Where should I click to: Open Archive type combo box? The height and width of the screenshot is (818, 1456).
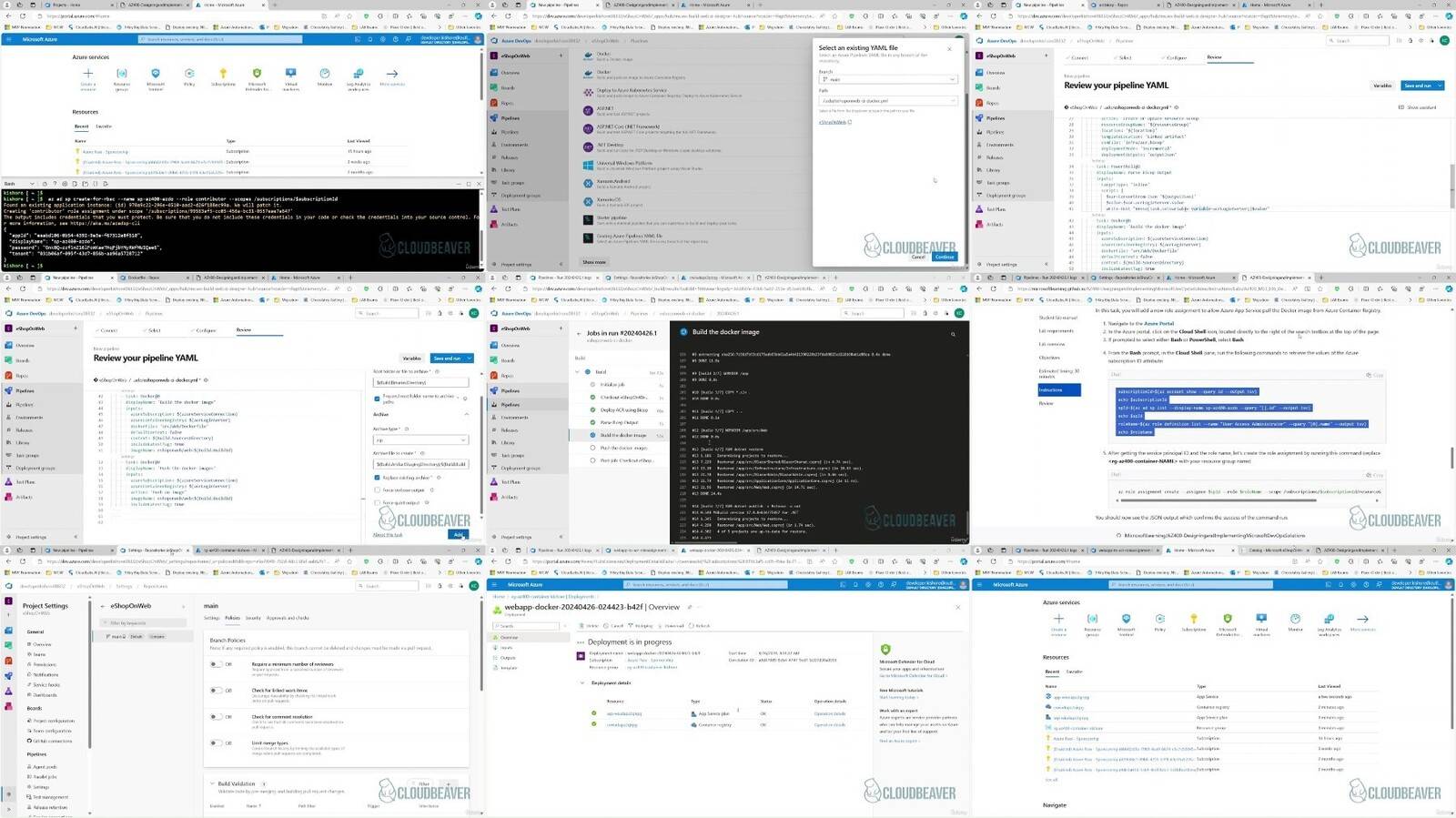pyautogui.click(x=421, y=440)
